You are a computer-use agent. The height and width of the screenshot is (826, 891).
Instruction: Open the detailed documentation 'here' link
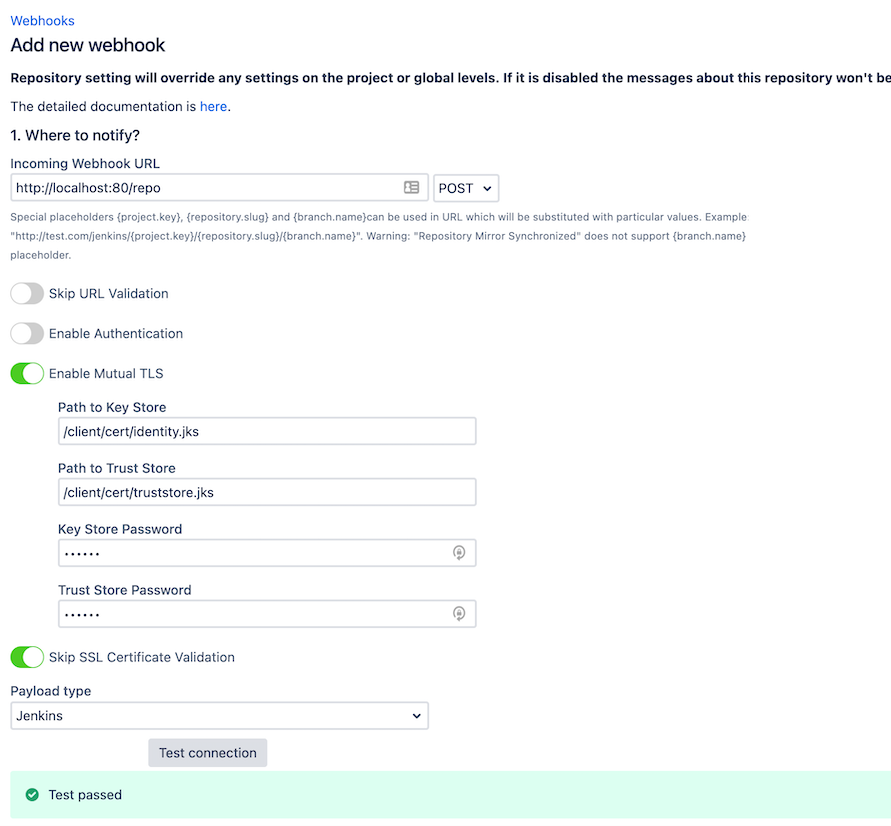point(213,106)
